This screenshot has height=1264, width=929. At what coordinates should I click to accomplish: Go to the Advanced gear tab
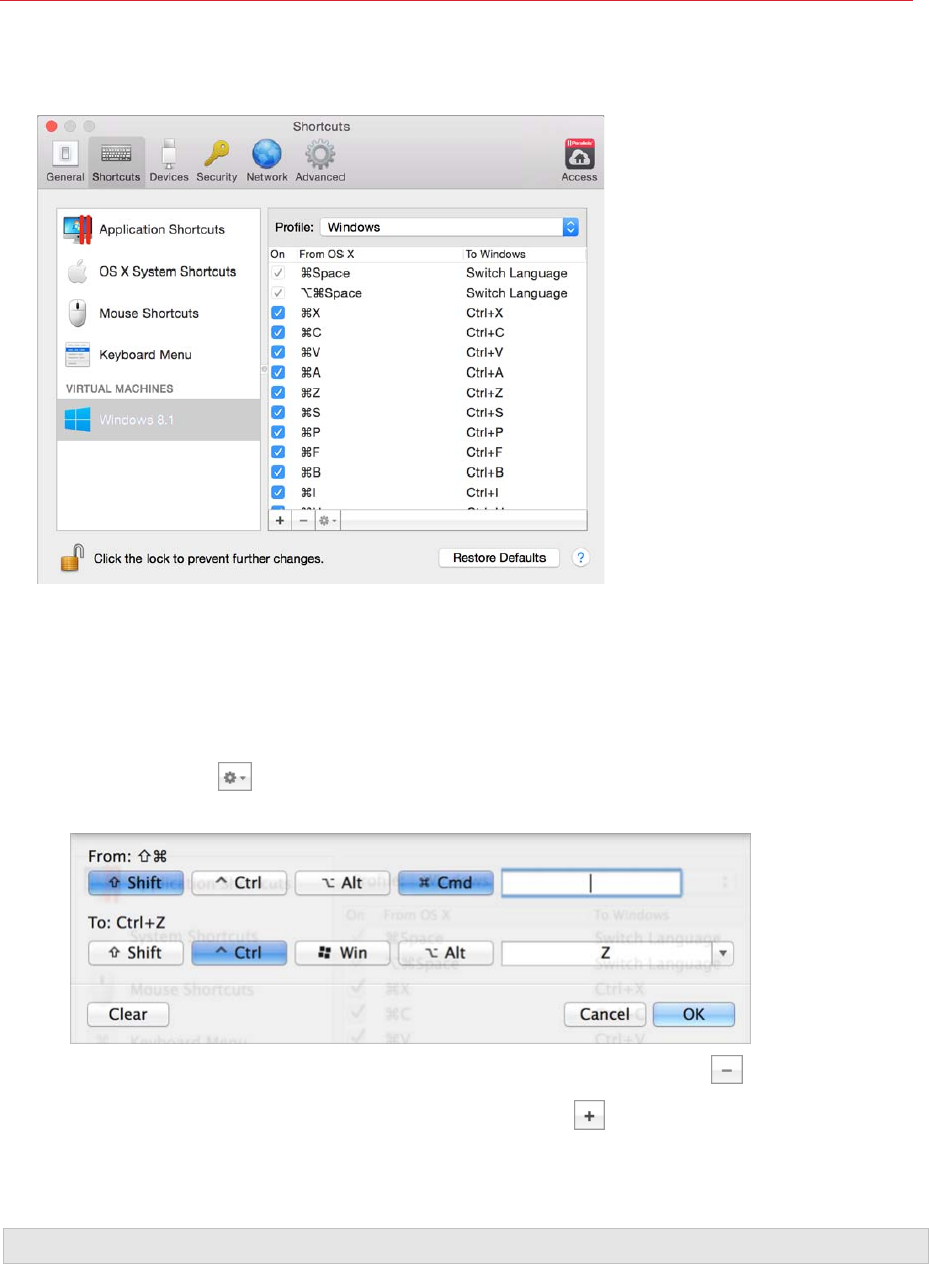[319, 161]
